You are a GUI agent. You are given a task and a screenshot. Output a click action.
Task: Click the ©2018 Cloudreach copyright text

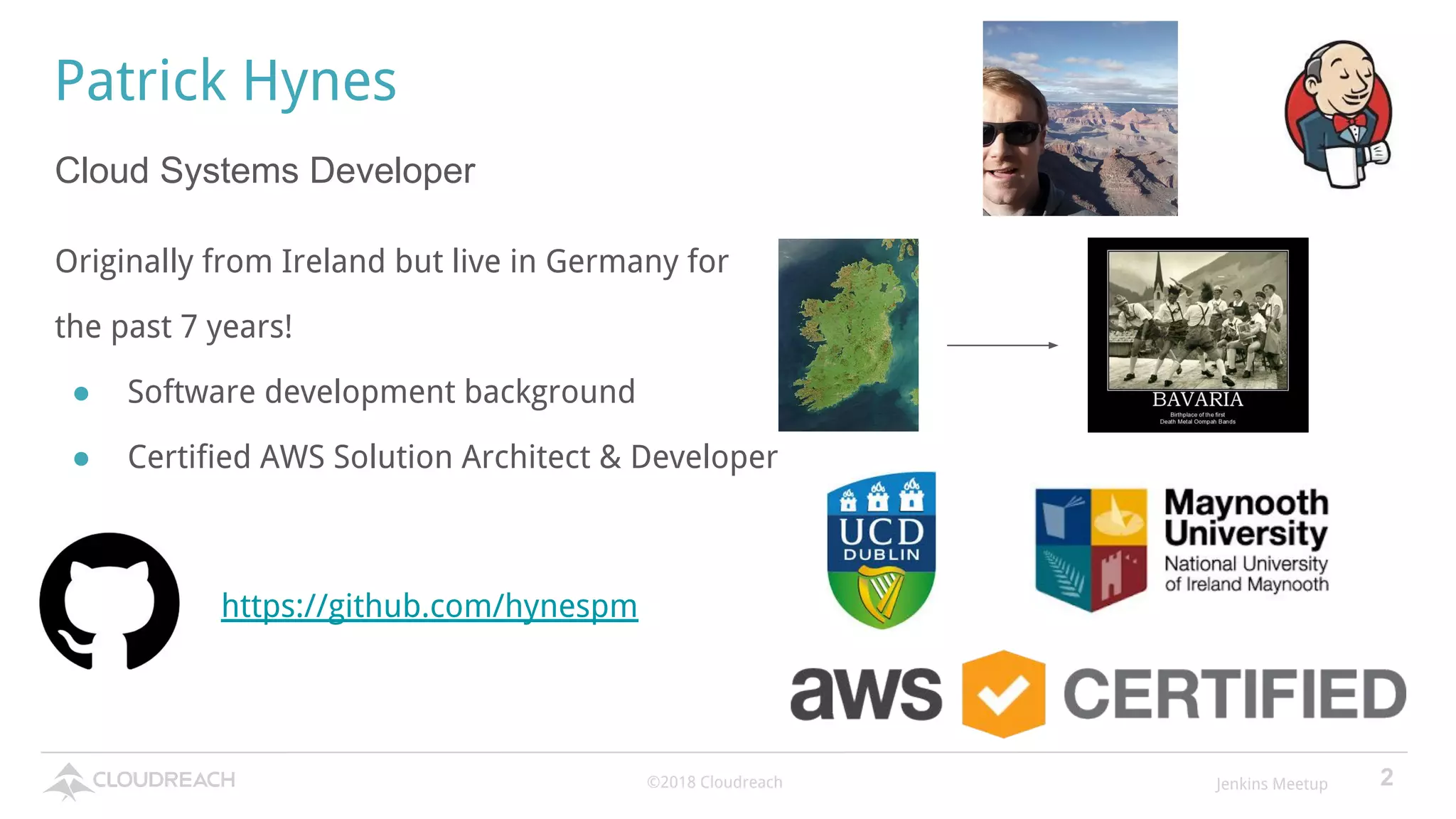pyautogui.click(x=714, y=782)
